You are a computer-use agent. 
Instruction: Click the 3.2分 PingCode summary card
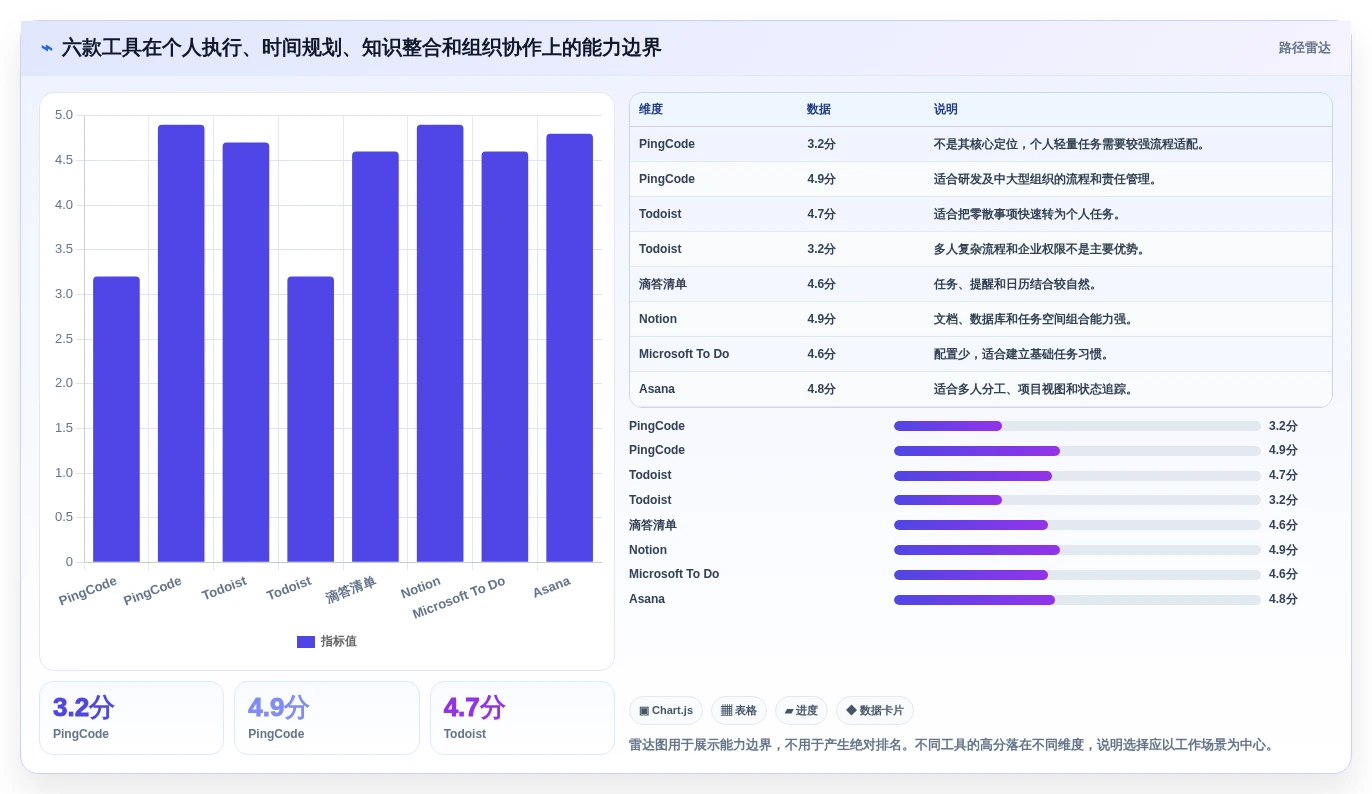coord(131,718)
